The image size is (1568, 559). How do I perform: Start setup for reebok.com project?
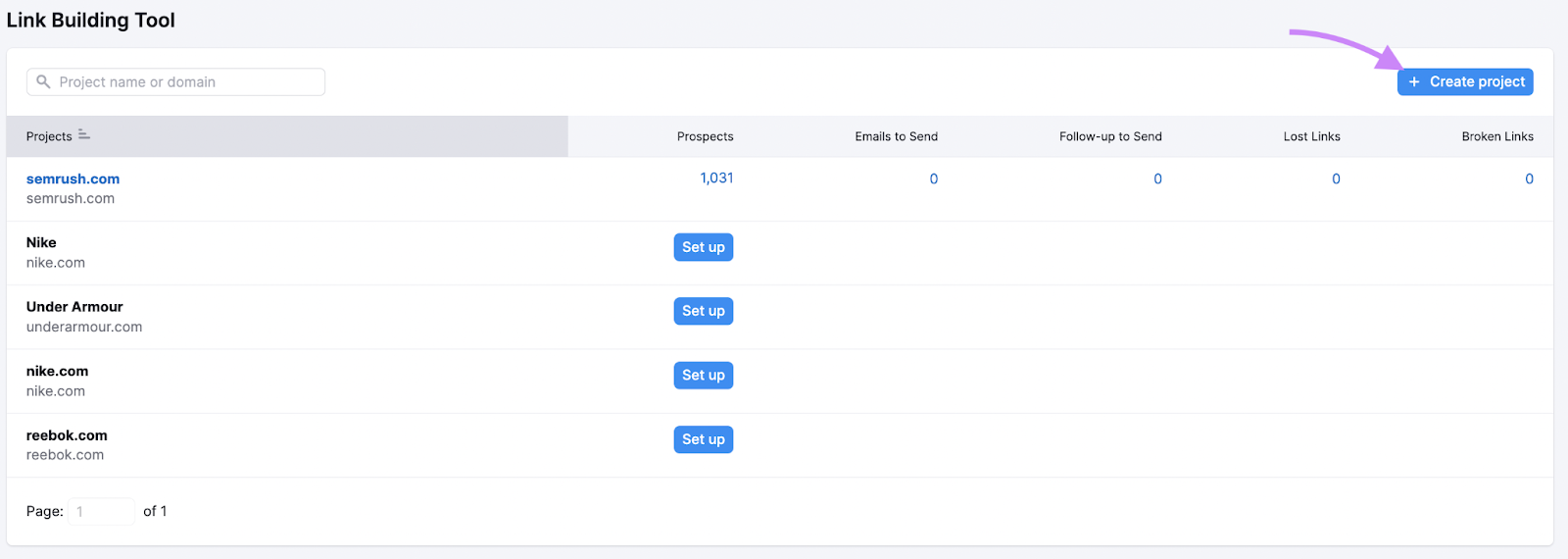703,439
